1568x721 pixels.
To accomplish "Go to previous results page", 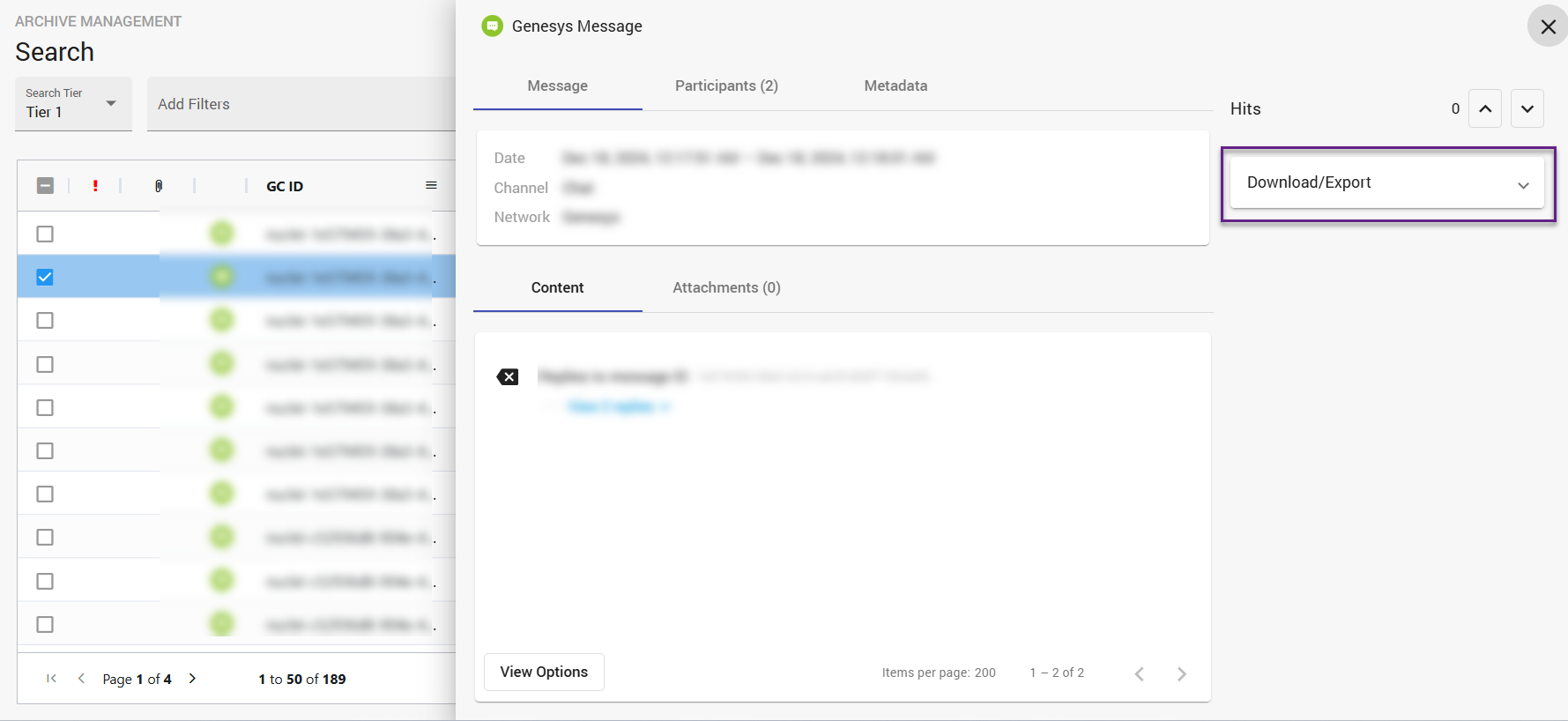I will [81, 678].
